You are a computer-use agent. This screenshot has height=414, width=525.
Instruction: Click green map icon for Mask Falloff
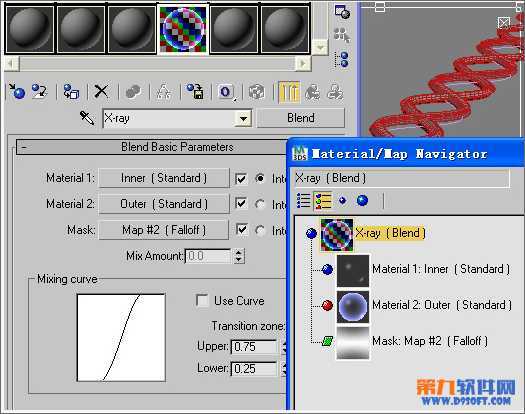pyautogui.click(x=327, y=341)
